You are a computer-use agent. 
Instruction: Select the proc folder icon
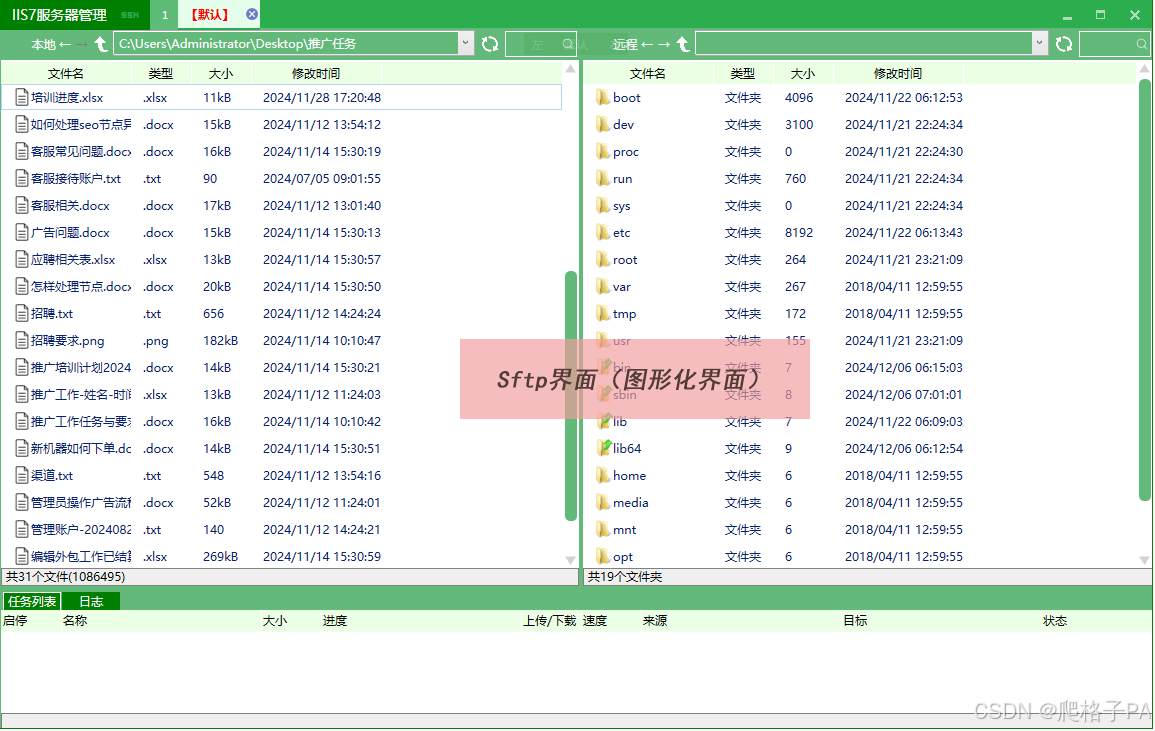(603, 151)
